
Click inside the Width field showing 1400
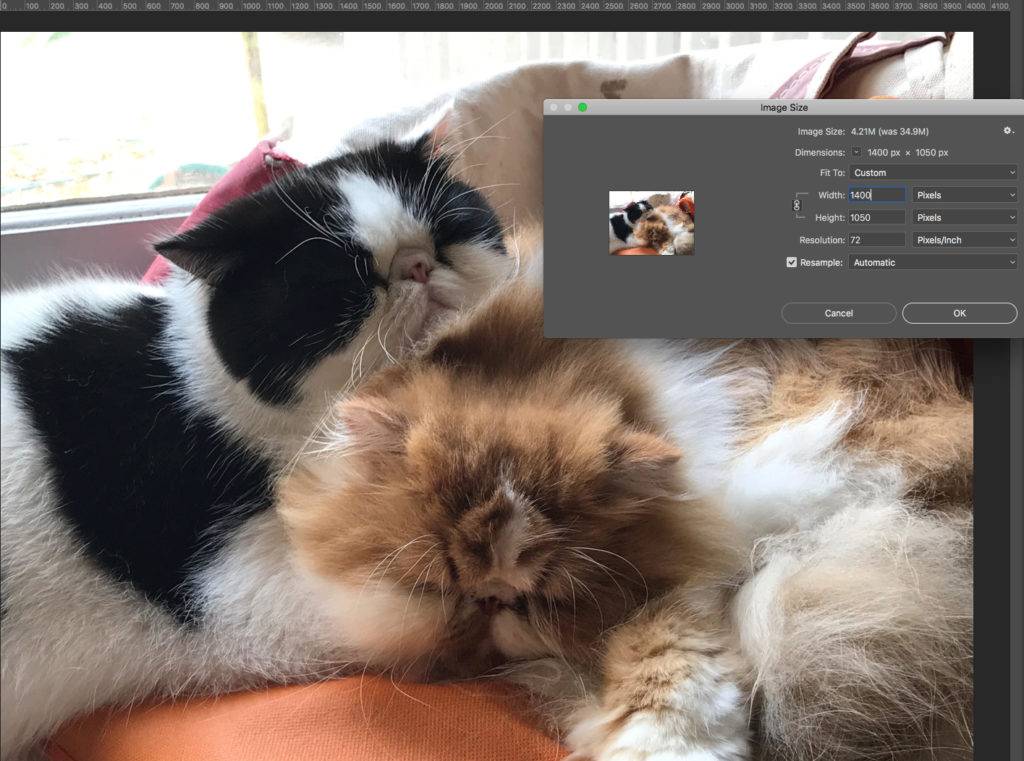tap(875, 195)
